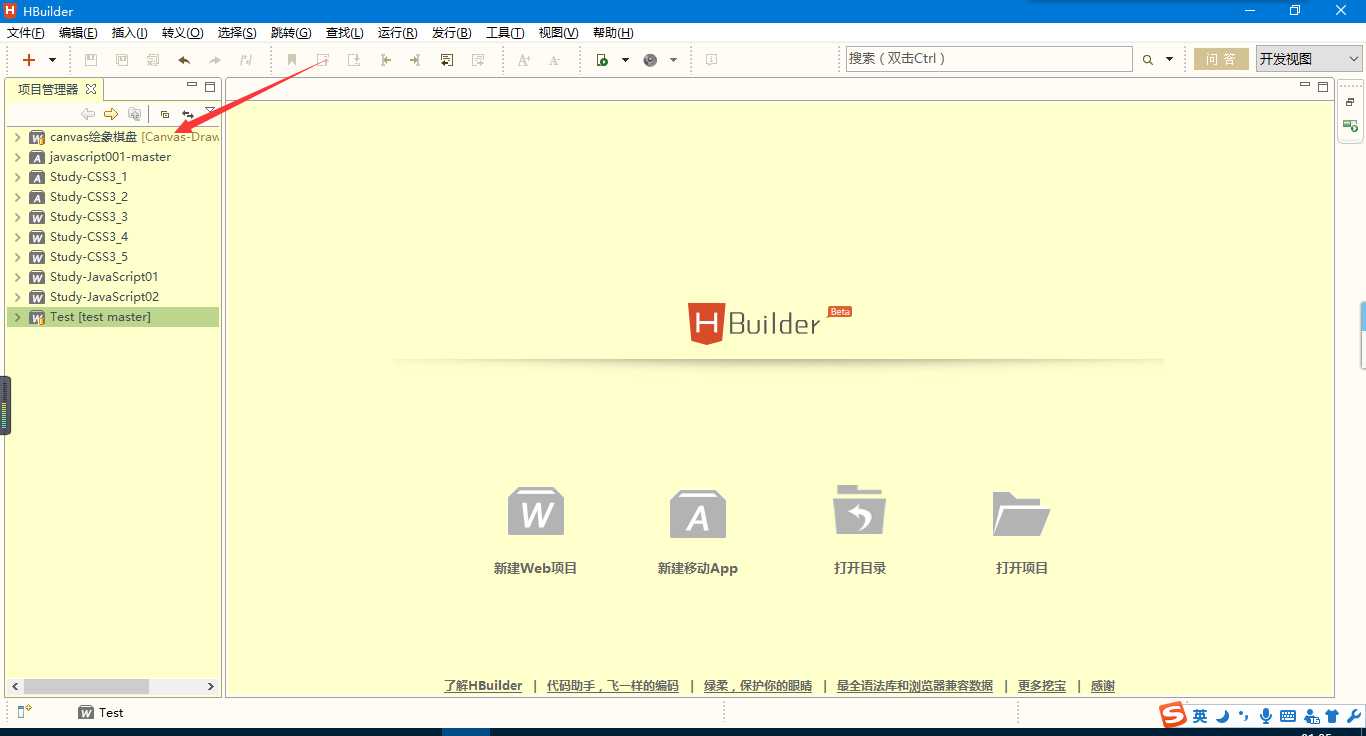Open the 选择(S) menu
This screenshot has height=736, width=1366.
click(237, 33)
